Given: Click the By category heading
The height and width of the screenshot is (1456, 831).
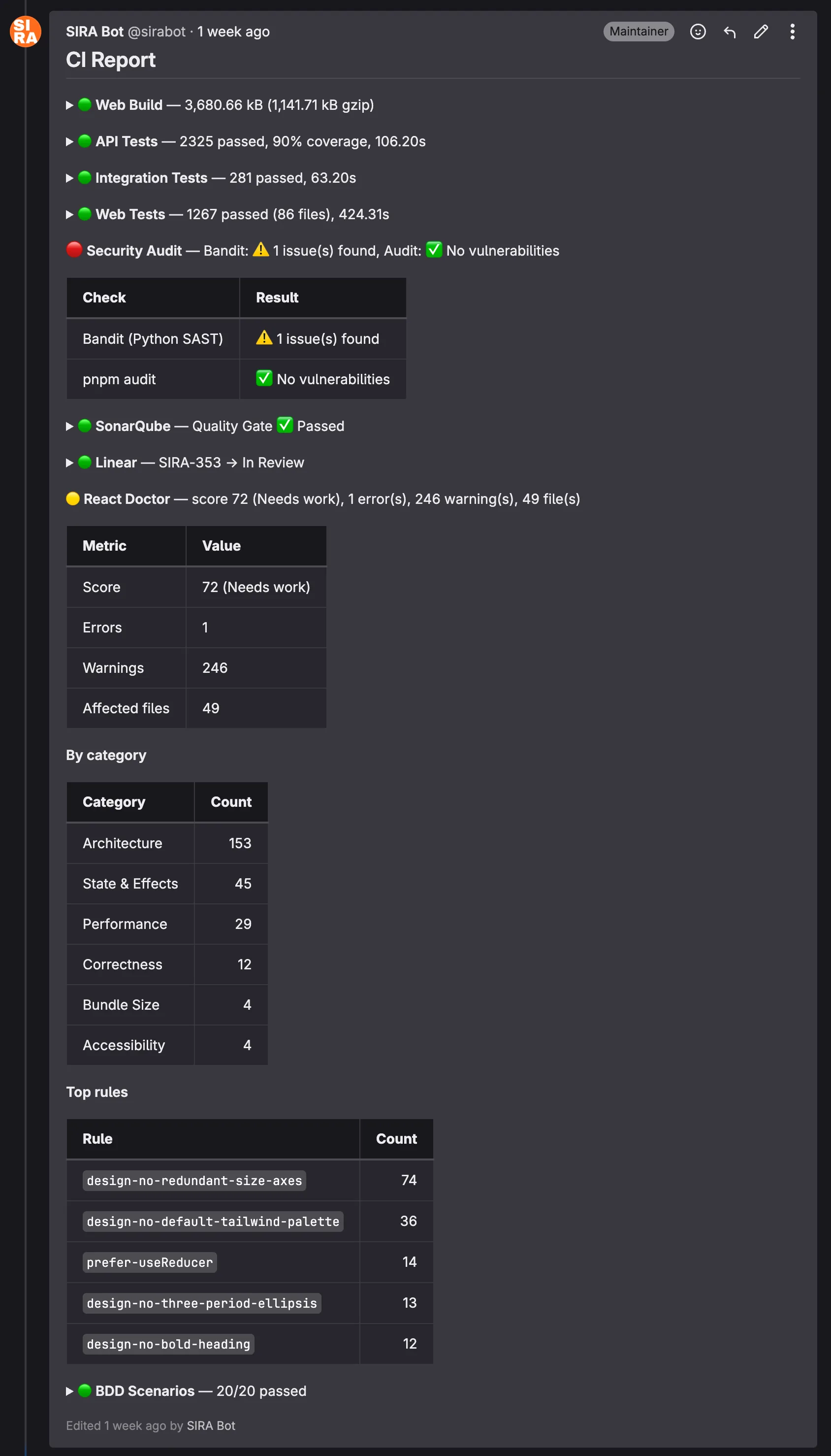Looking at the screenshot, I should coord(106,756).
